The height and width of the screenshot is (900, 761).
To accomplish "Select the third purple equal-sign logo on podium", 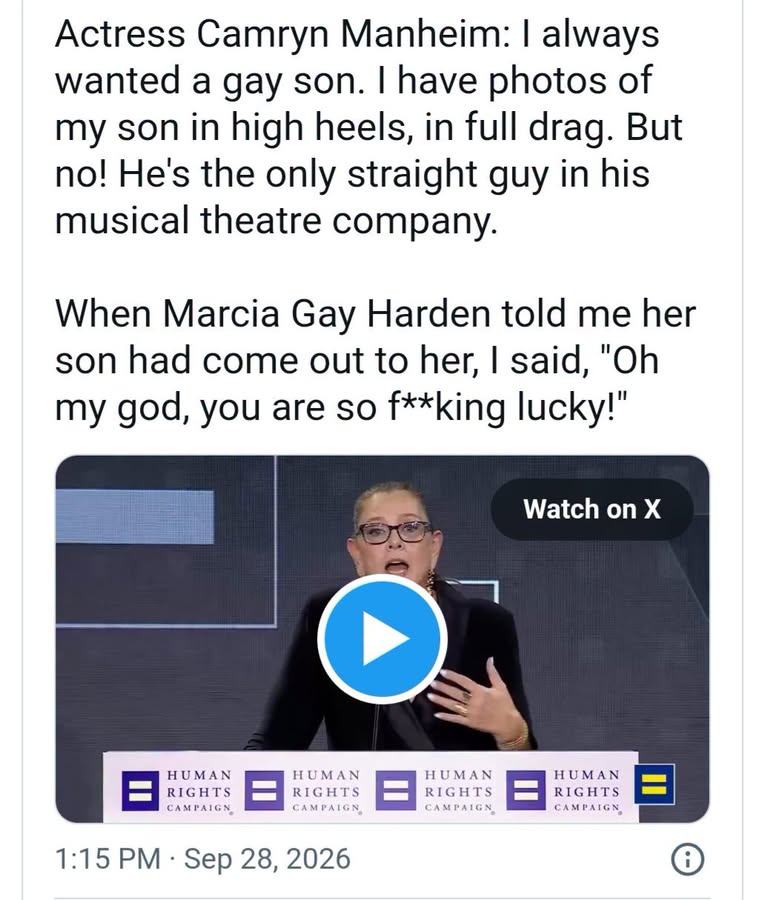I will pyautogui.click(x=395, y=791).
